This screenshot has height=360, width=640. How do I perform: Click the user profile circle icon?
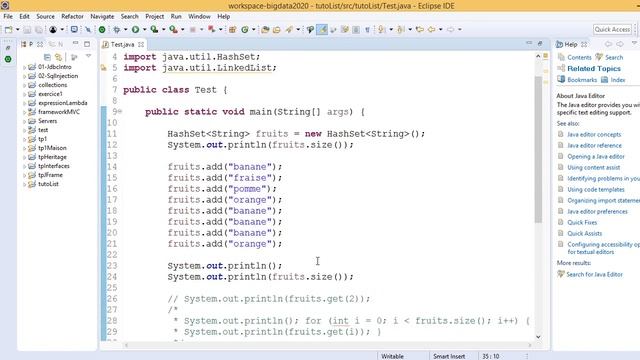tap(53, 29)
